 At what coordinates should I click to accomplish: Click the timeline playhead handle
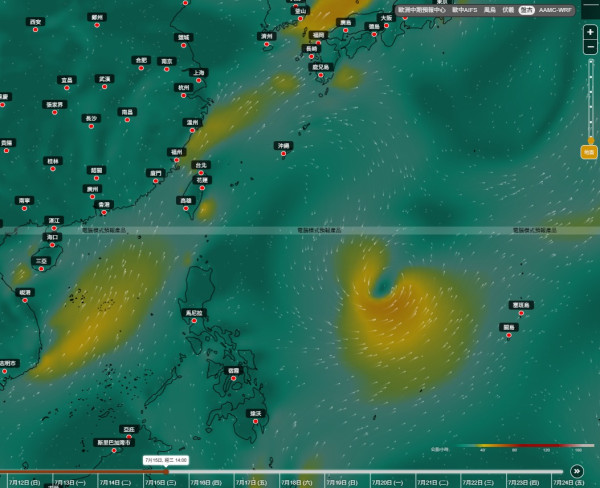pos(166,472)
